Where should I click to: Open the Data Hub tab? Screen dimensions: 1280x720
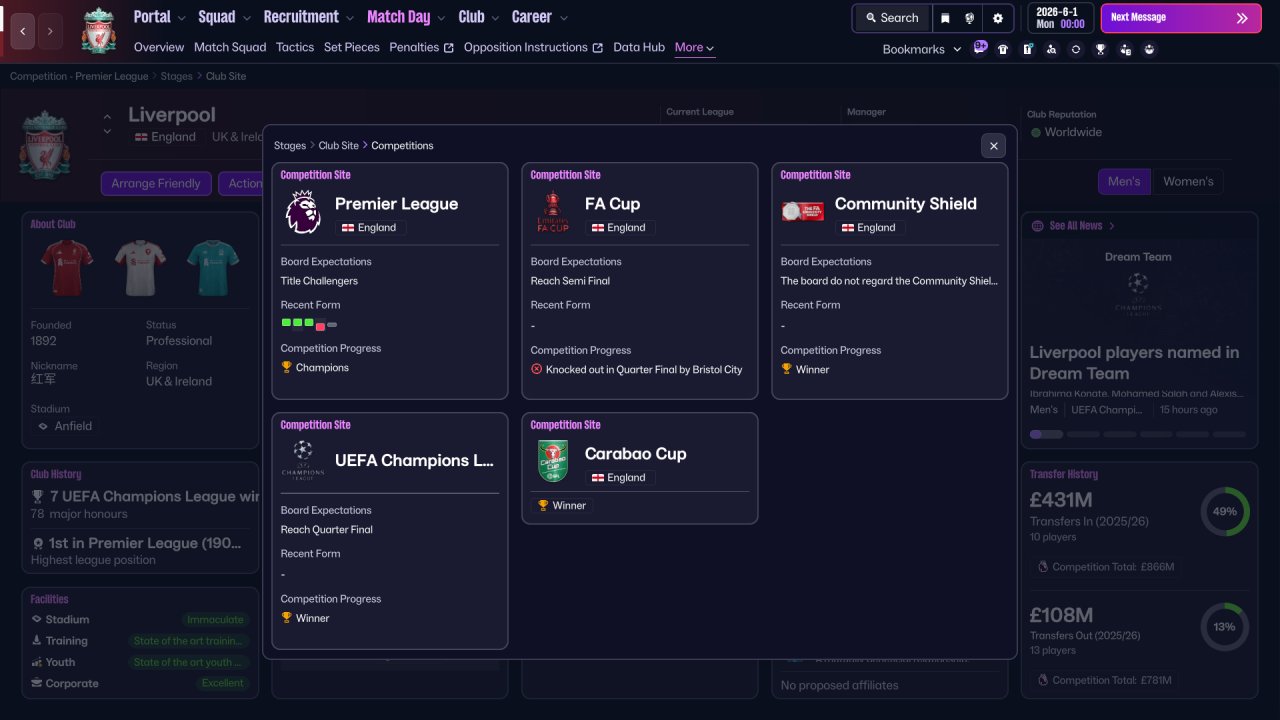[x=639, y=47]
